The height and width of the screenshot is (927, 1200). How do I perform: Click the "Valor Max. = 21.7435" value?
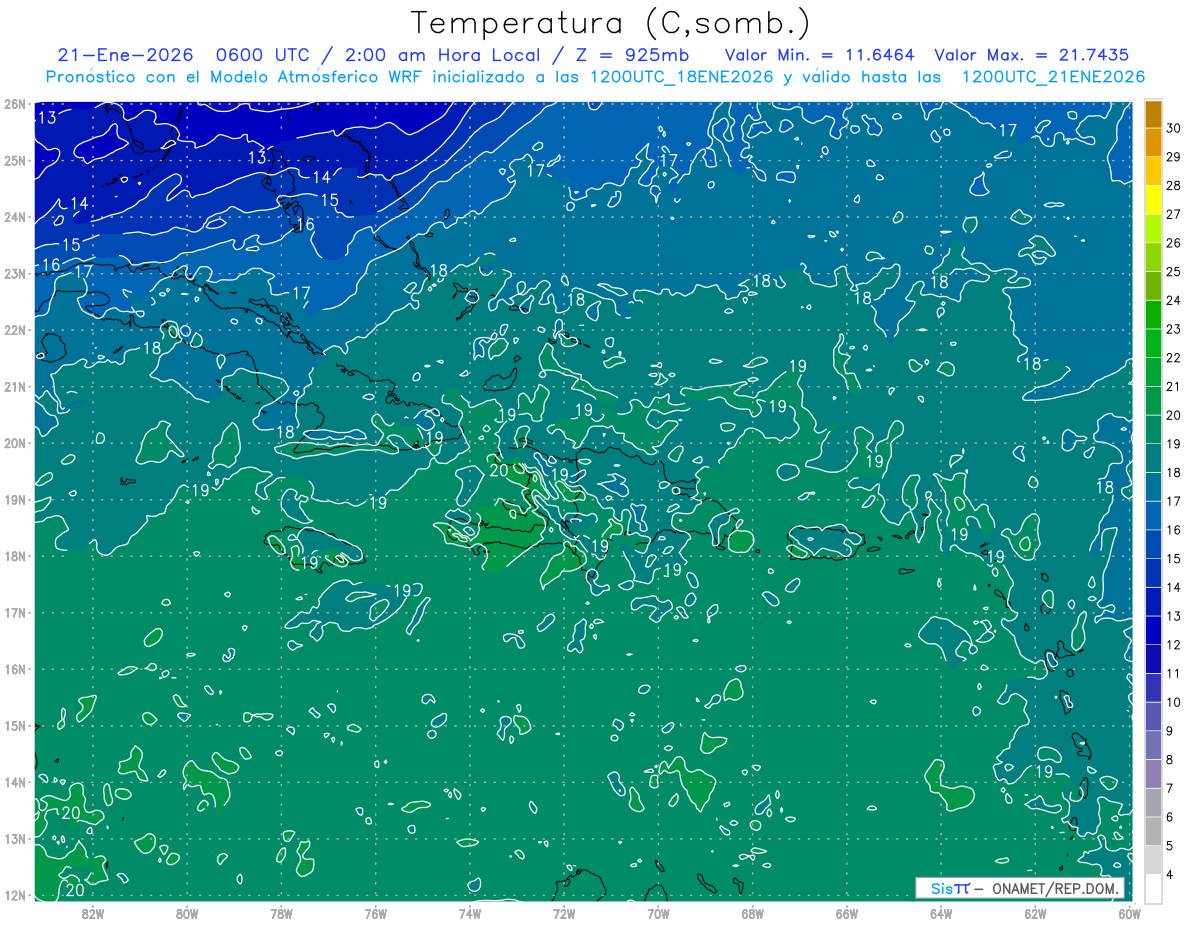pyautogui.click(x=1032, y=55)
